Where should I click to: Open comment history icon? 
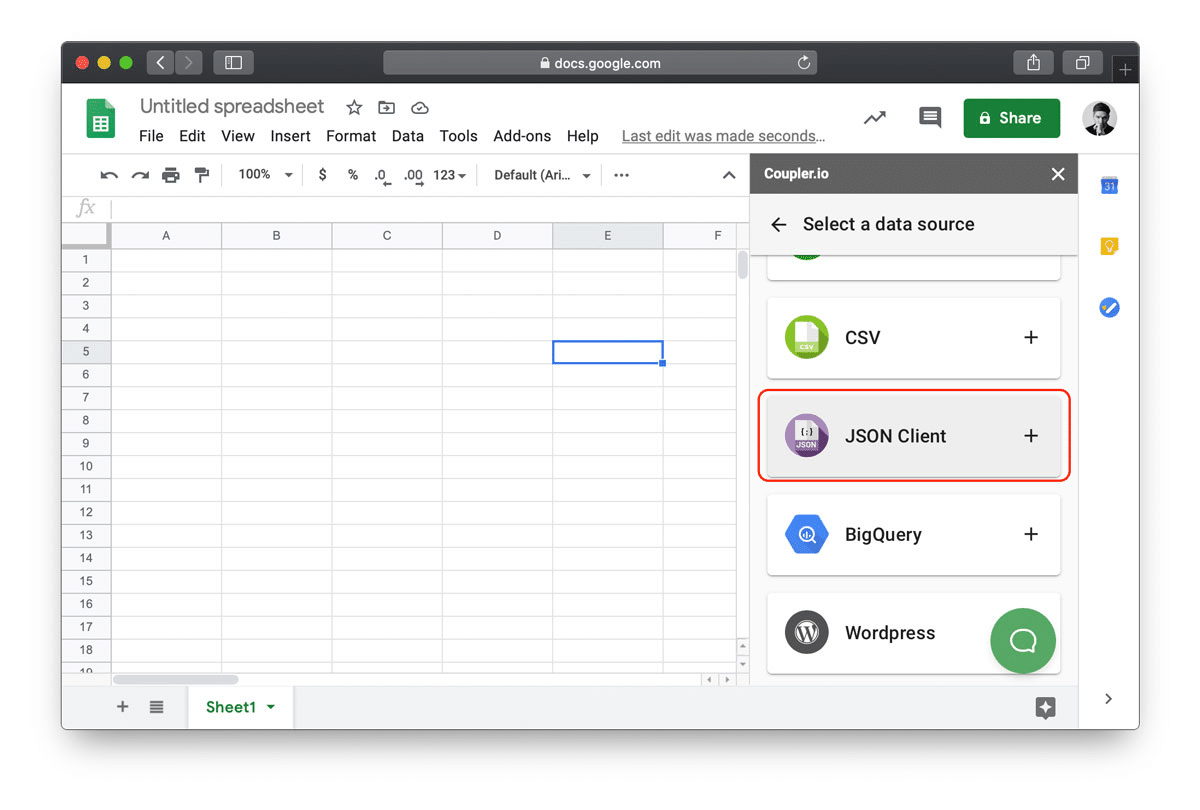tap(930, 118)
